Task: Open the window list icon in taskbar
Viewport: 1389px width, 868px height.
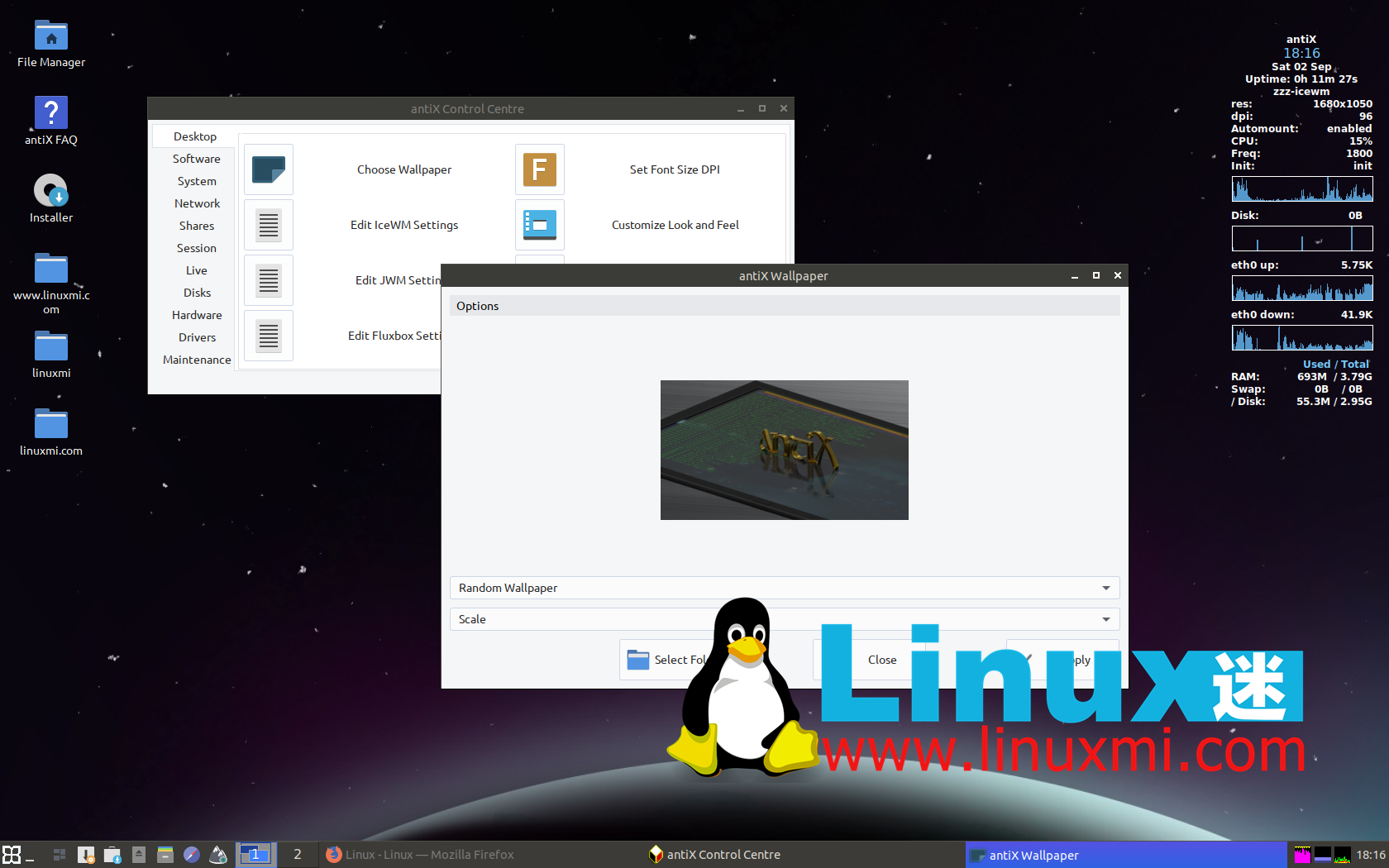Action: click(x=60, y=855)
